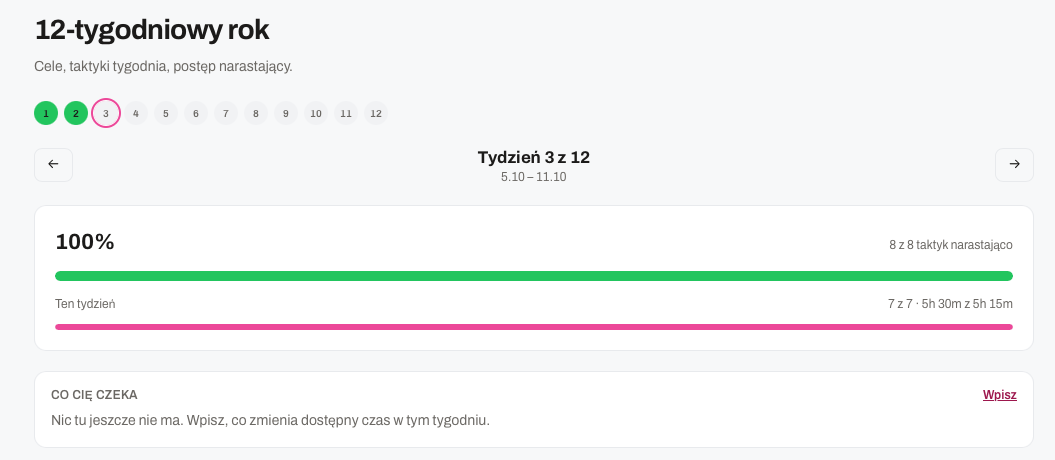This screenshot has width=1055, height=460.
Task: Click the Co cię czeka empty message
Action: tap(270, 421)
